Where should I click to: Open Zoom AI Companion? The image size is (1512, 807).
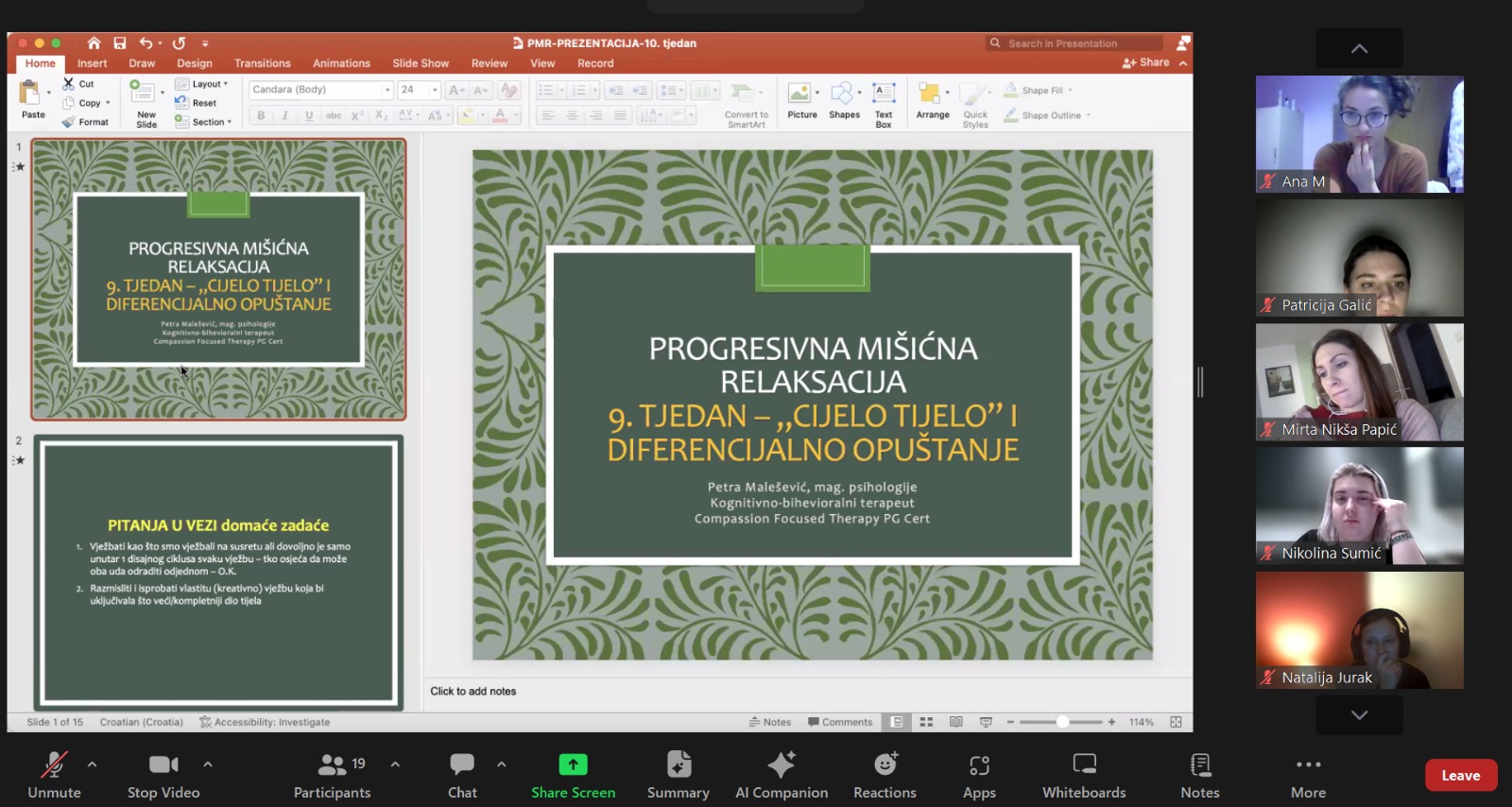coord(782,776)
